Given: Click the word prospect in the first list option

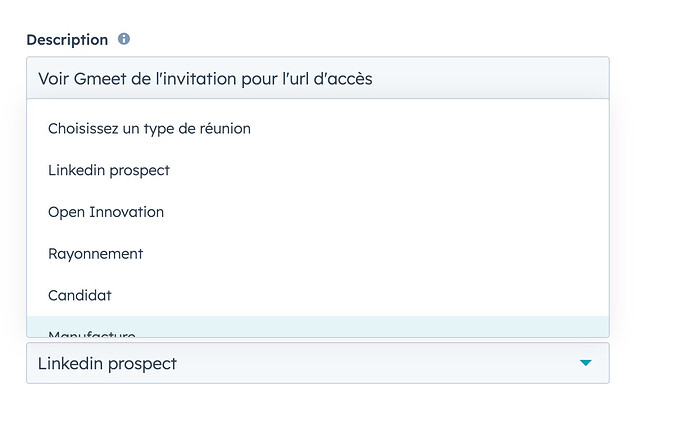Looking at the screenshot, I should 139,171.
